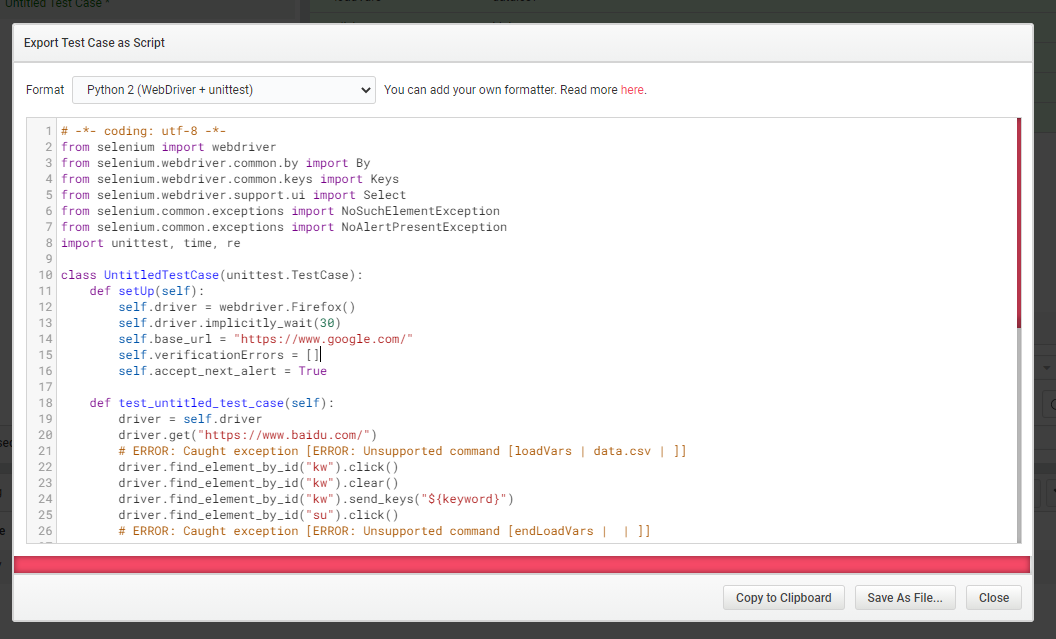
Task: Click the send_keys "${keyword}" line
Action: pos(316,499)
